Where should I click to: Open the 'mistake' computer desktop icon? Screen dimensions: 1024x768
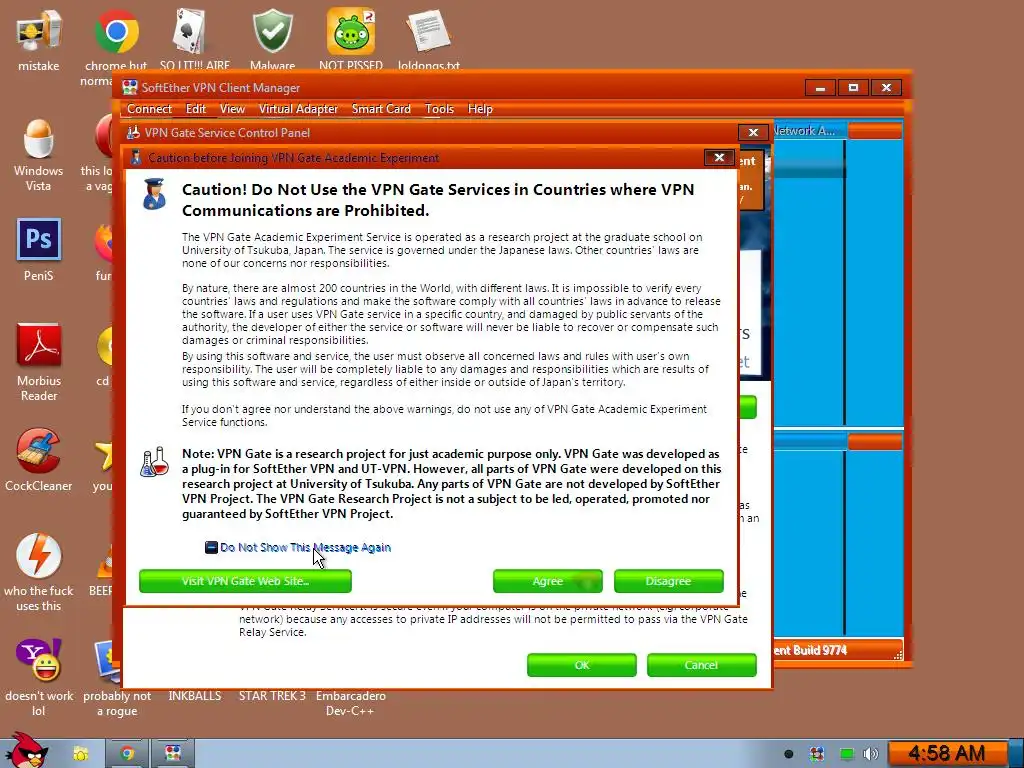(x=39, y=31)
